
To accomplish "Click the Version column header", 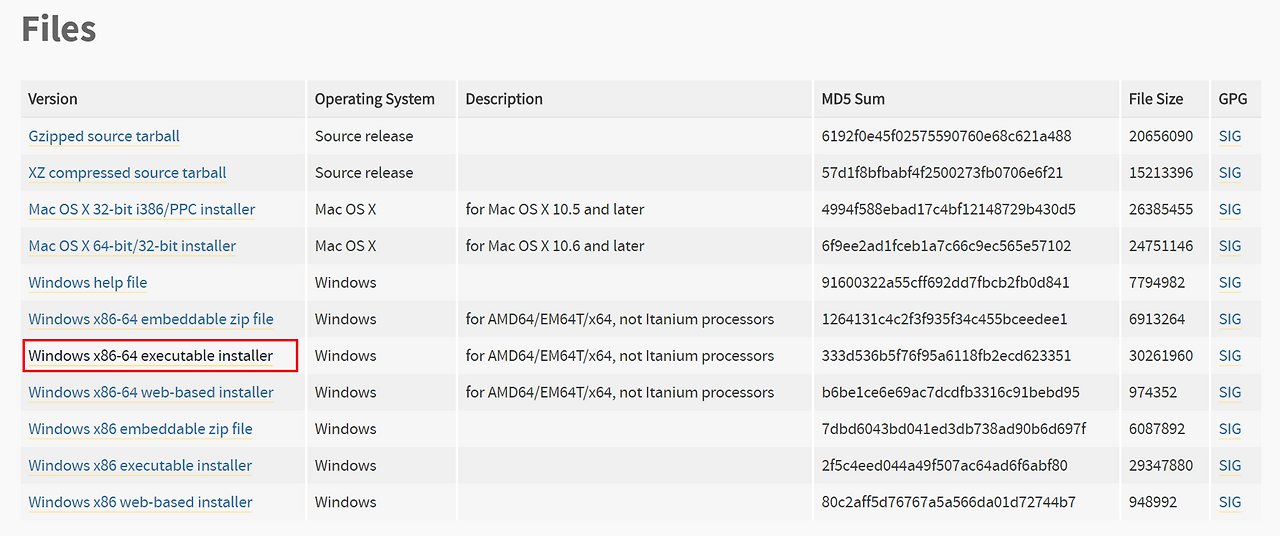I will 53,99.
